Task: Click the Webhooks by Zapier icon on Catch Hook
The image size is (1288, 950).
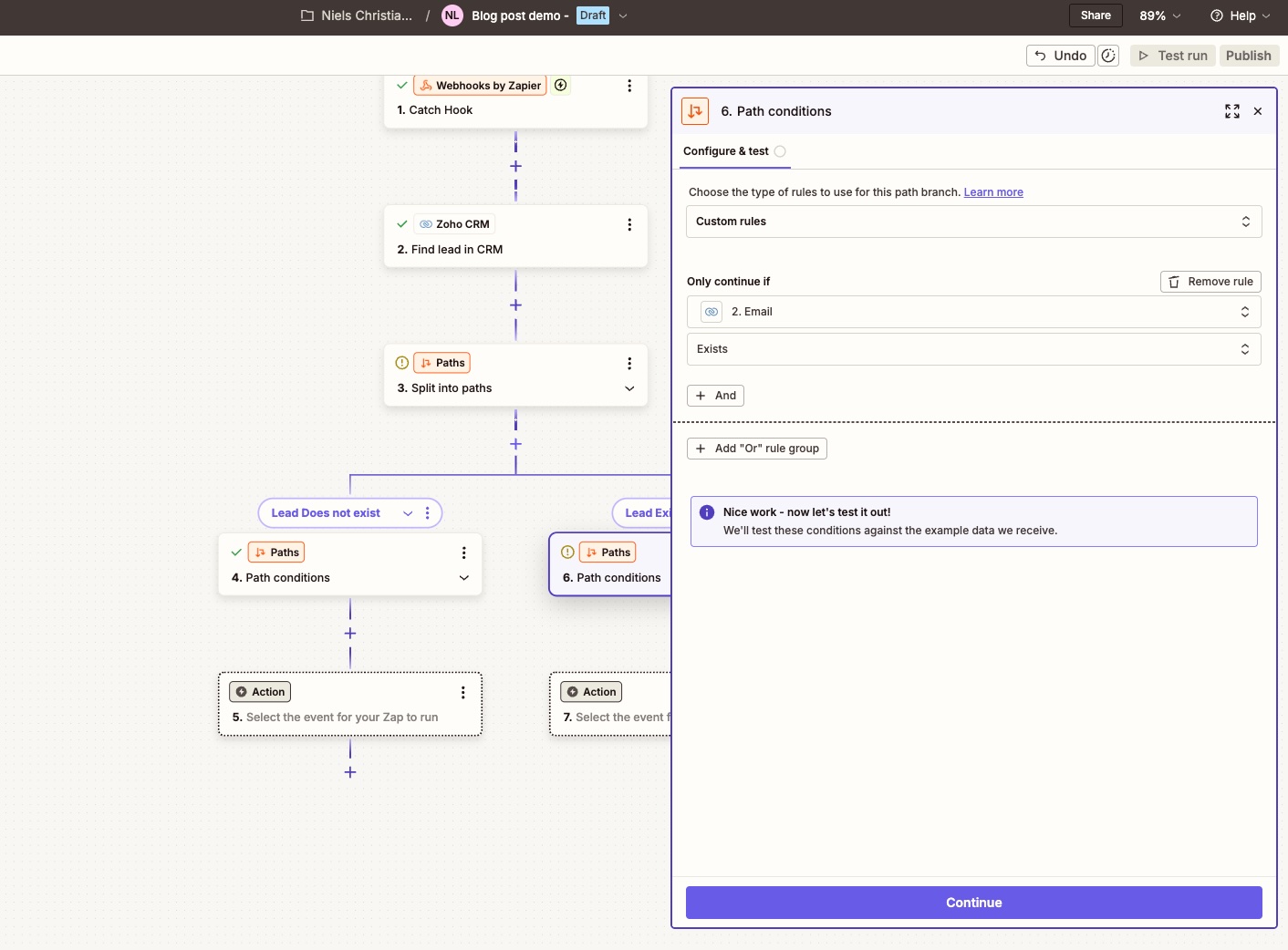Action: 425,85
